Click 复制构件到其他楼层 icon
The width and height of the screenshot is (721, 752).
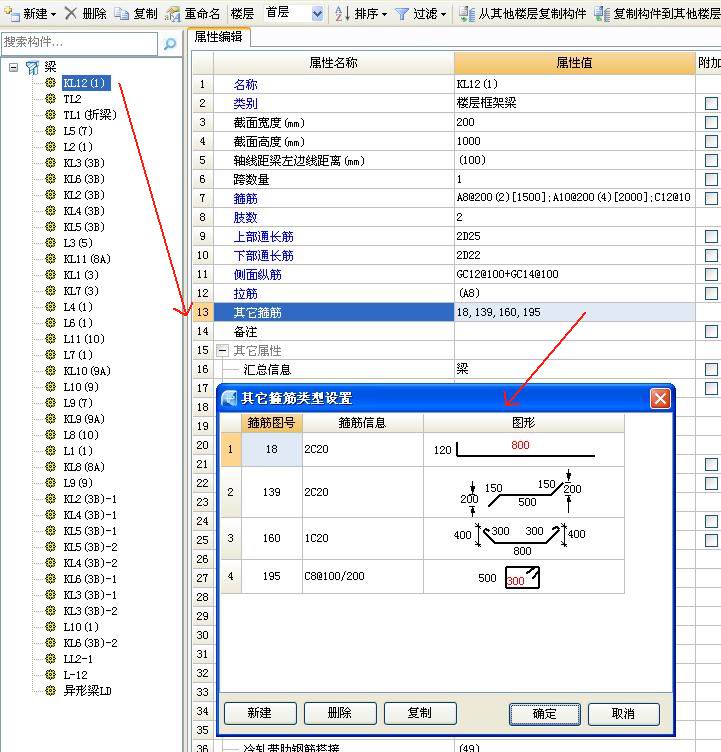tap(602, 14)
